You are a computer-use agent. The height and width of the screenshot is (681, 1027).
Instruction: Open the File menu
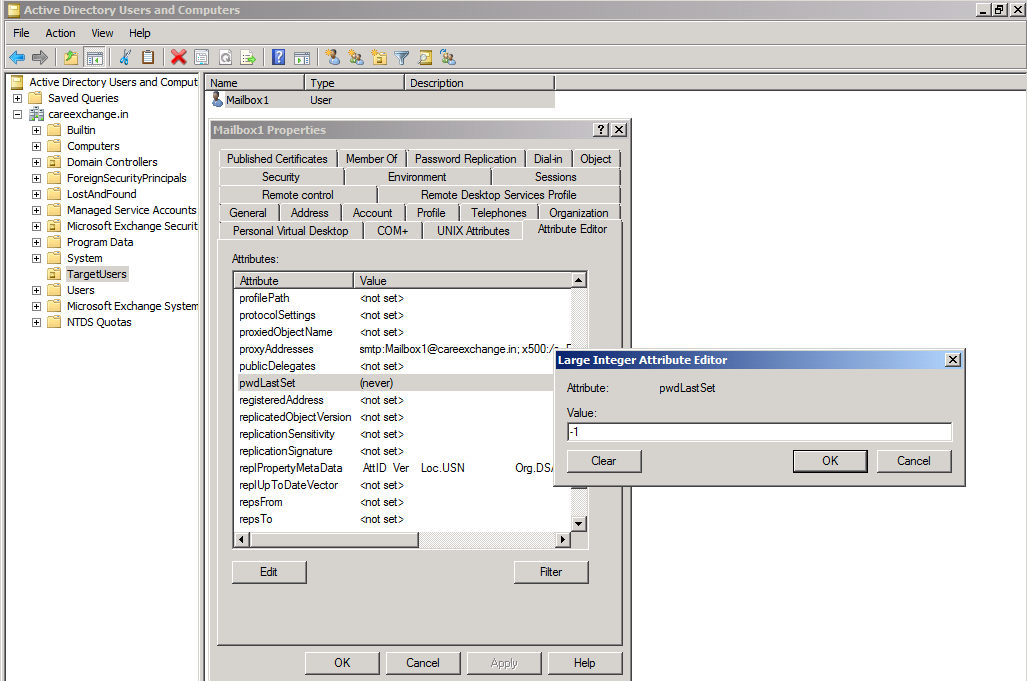click(x=21, y=33)
